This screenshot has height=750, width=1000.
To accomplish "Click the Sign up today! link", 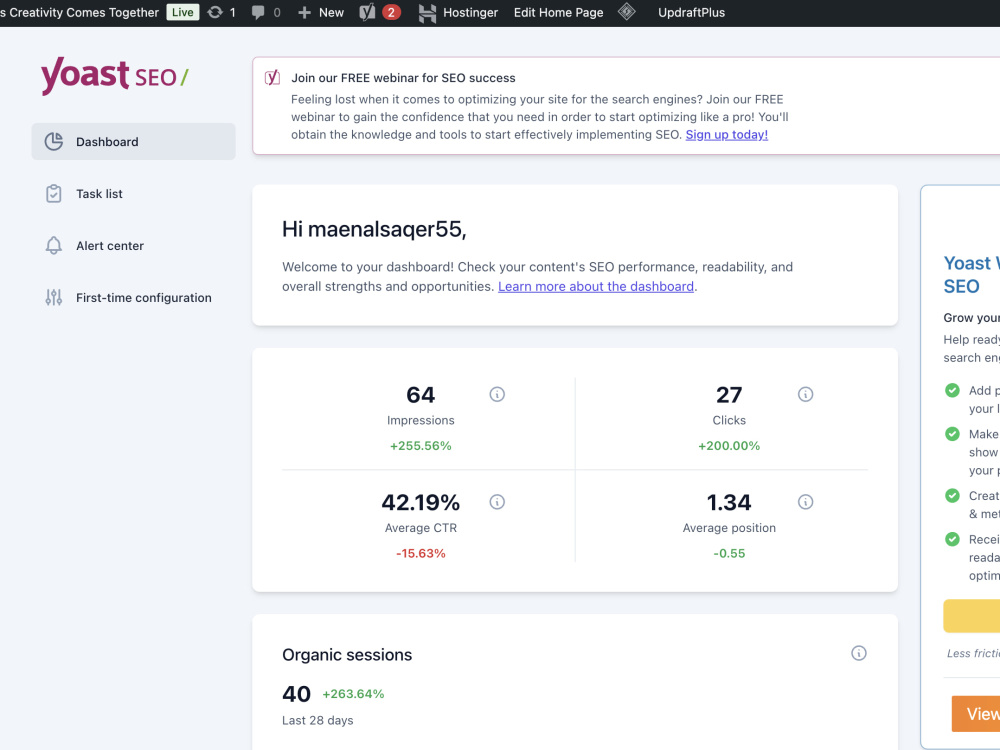I will [726, 135].
